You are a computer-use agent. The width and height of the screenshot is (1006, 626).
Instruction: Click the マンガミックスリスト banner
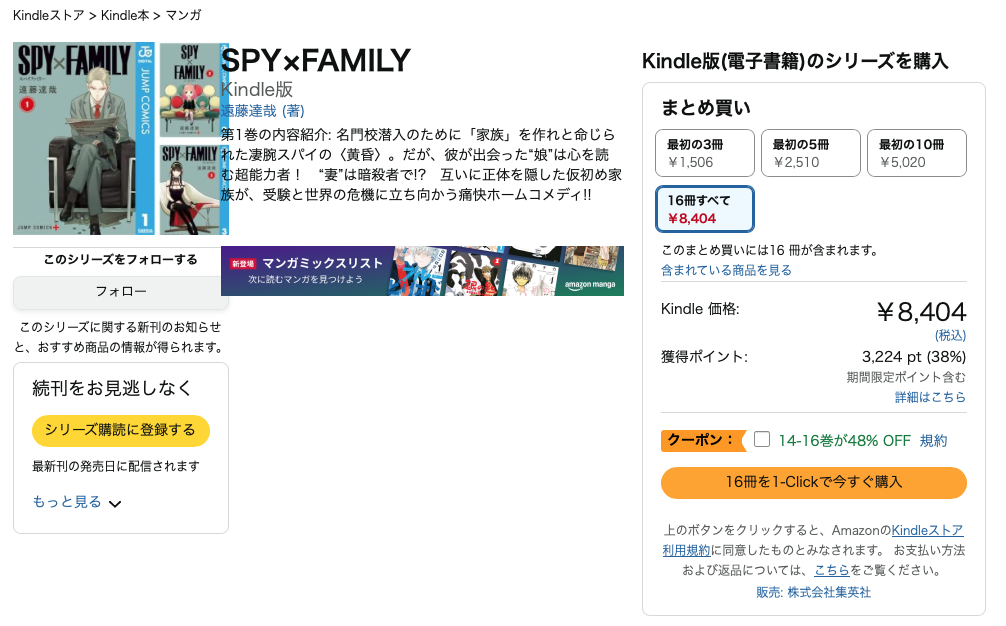tap(422, 271)
